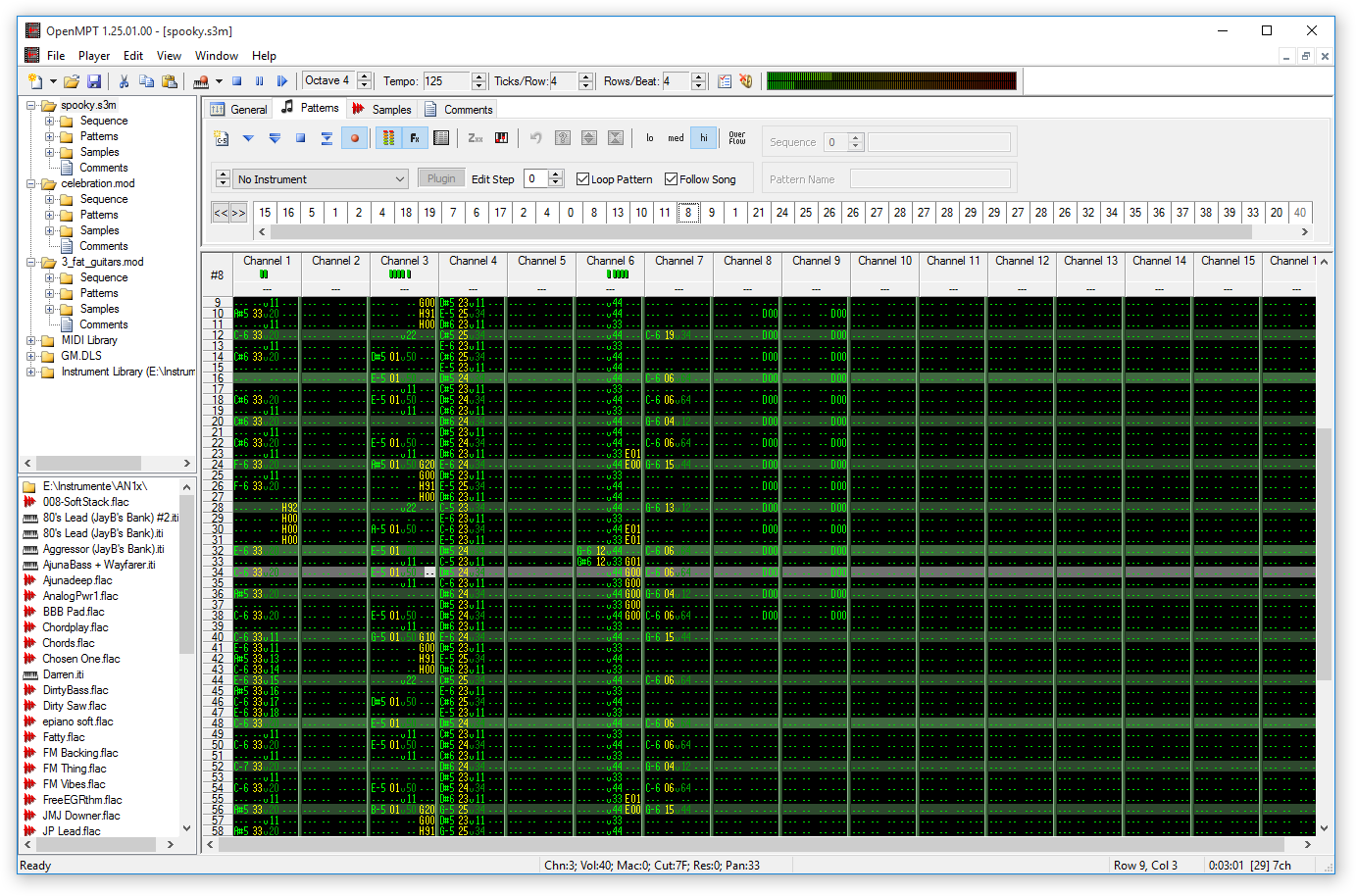This screenshot has height=896, width=1356.
Task: Open the Zxx macro configuration
Action: pyautogui.click(x=476, y=138)
